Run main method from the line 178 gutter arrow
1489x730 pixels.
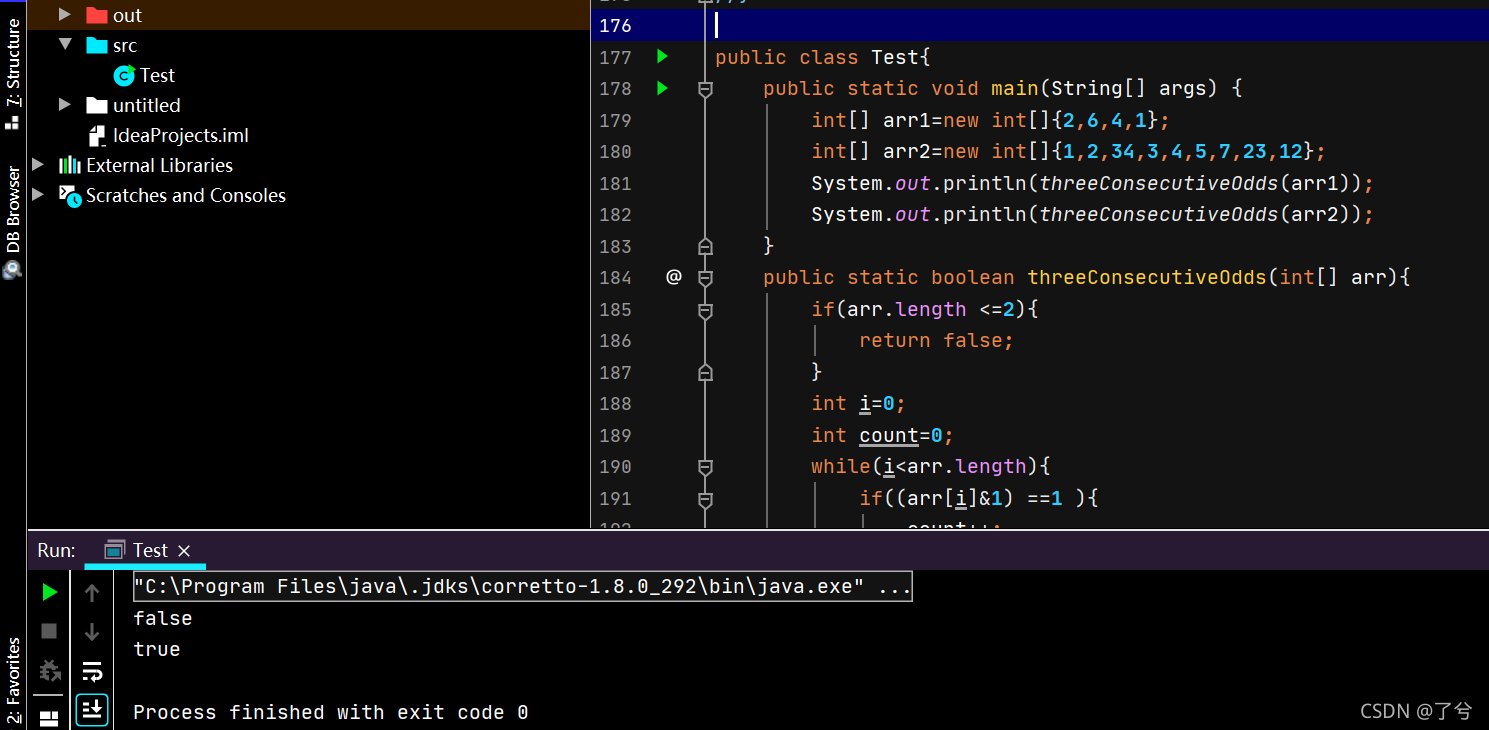(662, 89)
